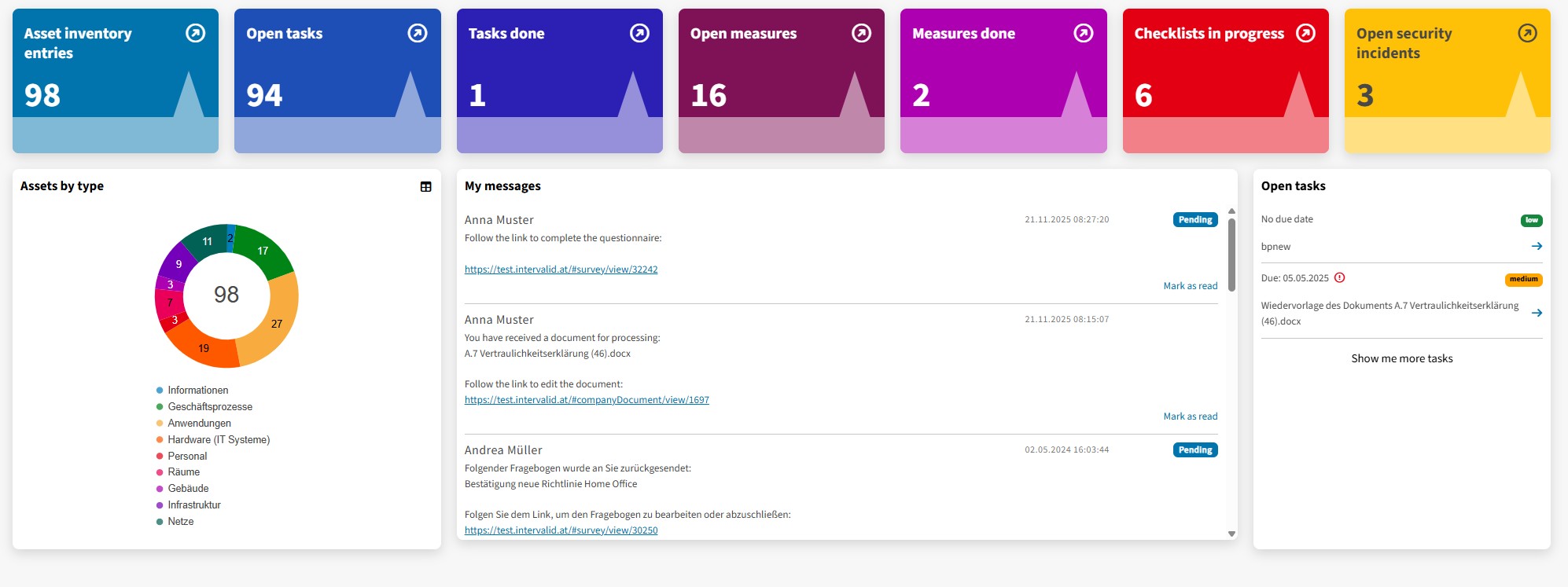Toggle the Netze legend entry

[x=175, y=522]
